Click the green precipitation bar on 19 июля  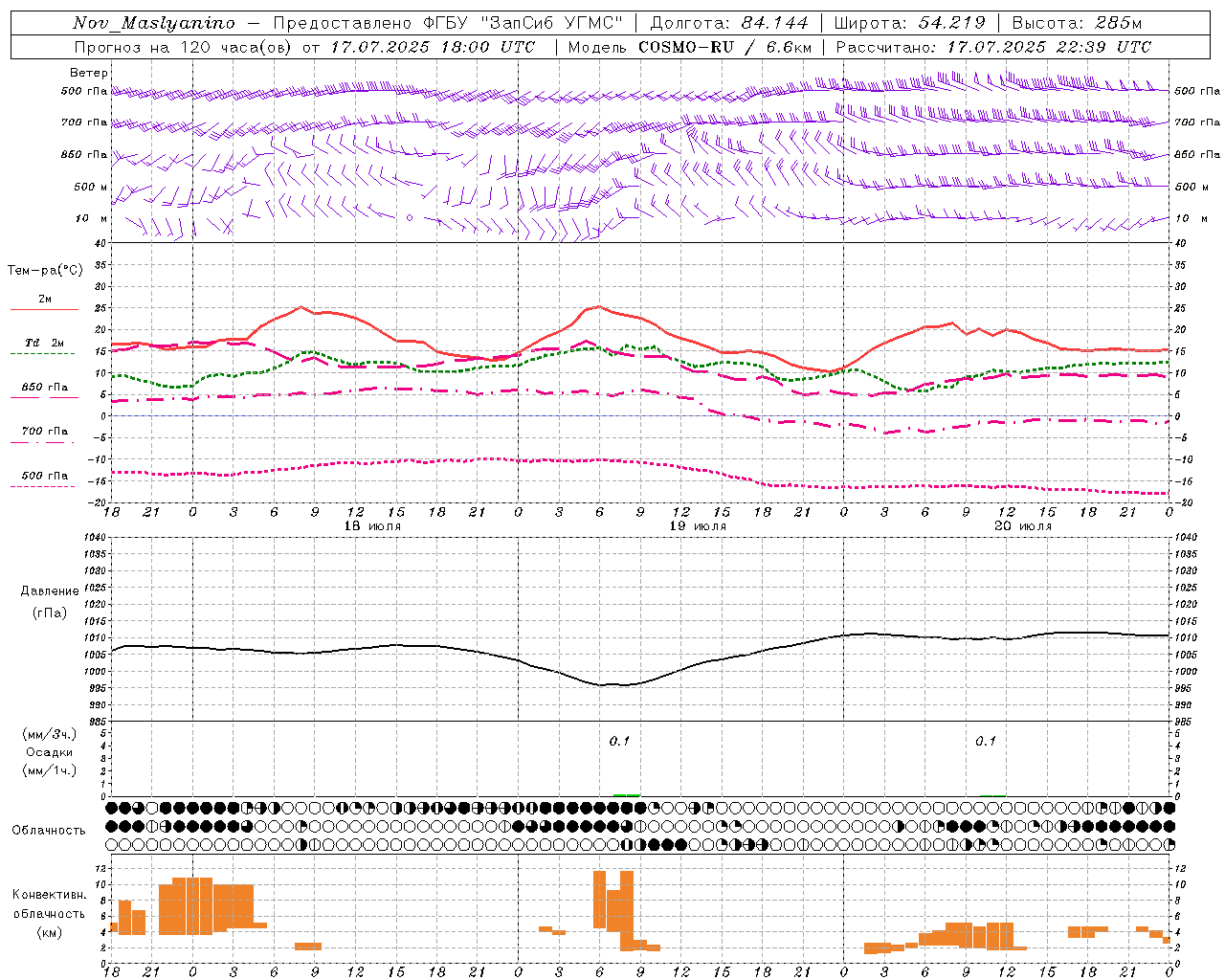[627, 795]
